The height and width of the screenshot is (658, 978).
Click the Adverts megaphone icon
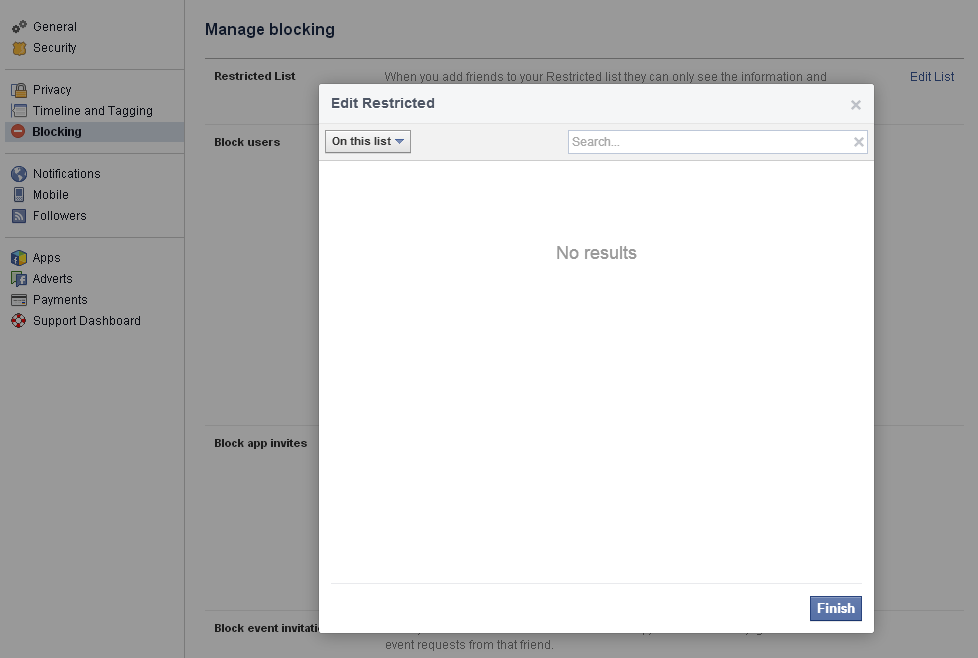(19, 278)
